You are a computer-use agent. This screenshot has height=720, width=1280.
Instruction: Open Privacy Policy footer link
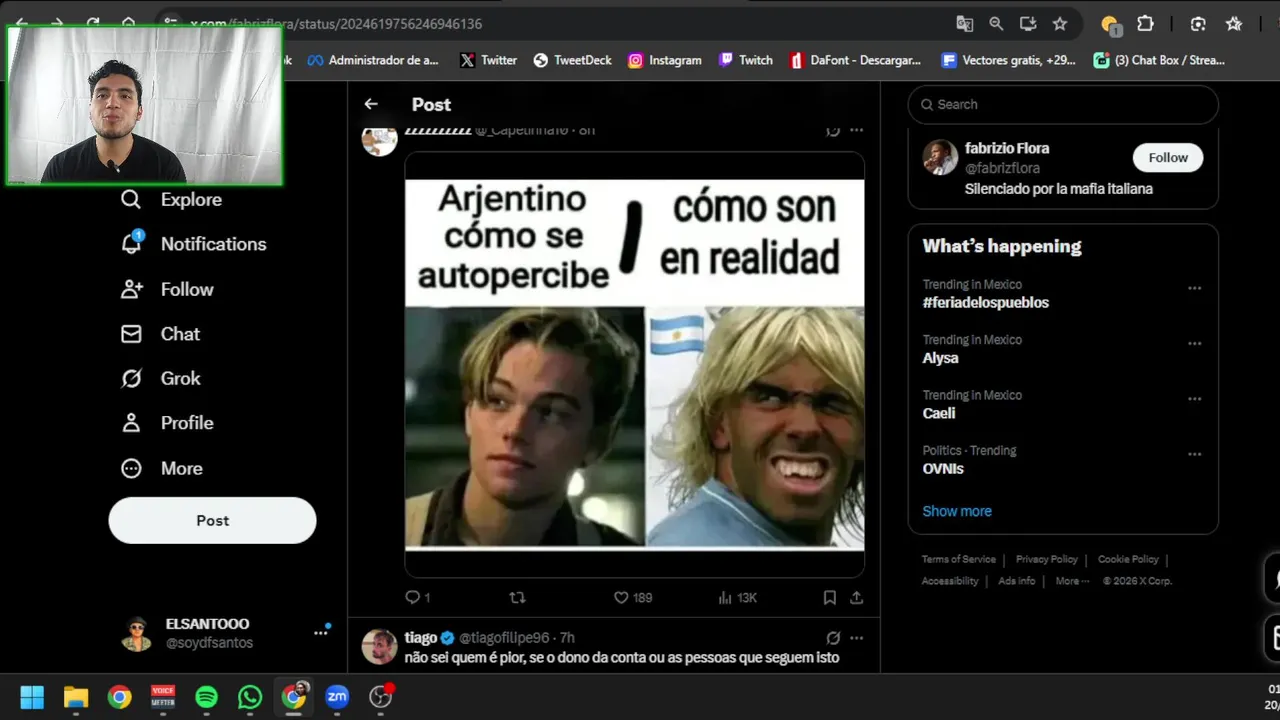[1047, 559]
